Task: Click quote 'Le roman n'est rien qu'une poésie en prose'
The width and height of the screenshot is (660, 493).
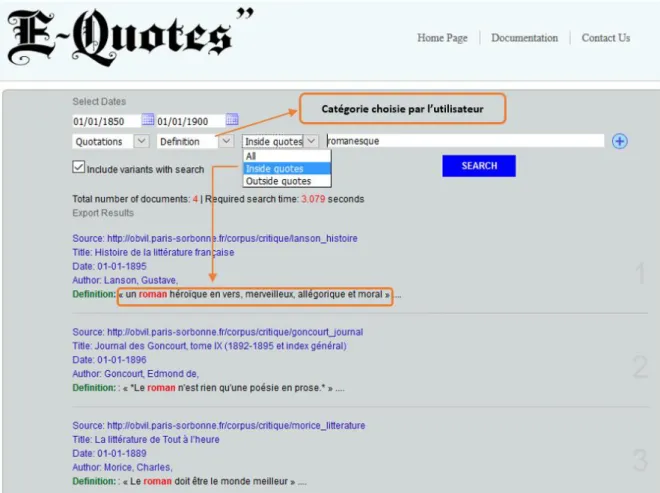Action: [228, 388]
